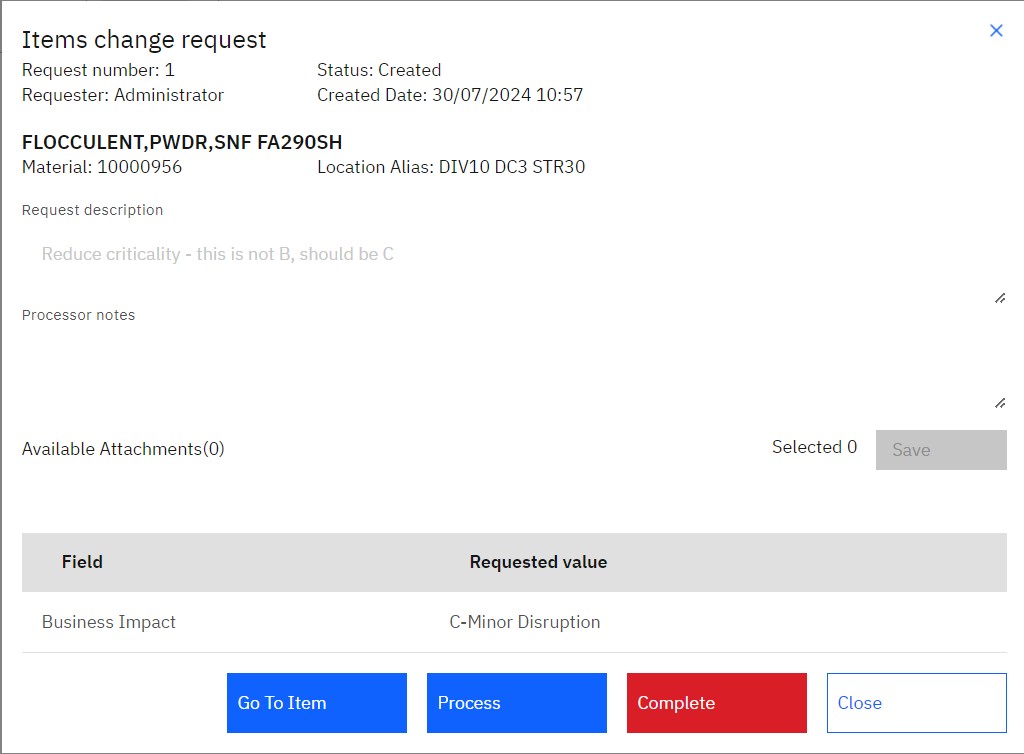
Task: Click the Requester: Administrator text
Action: [123, 95]
